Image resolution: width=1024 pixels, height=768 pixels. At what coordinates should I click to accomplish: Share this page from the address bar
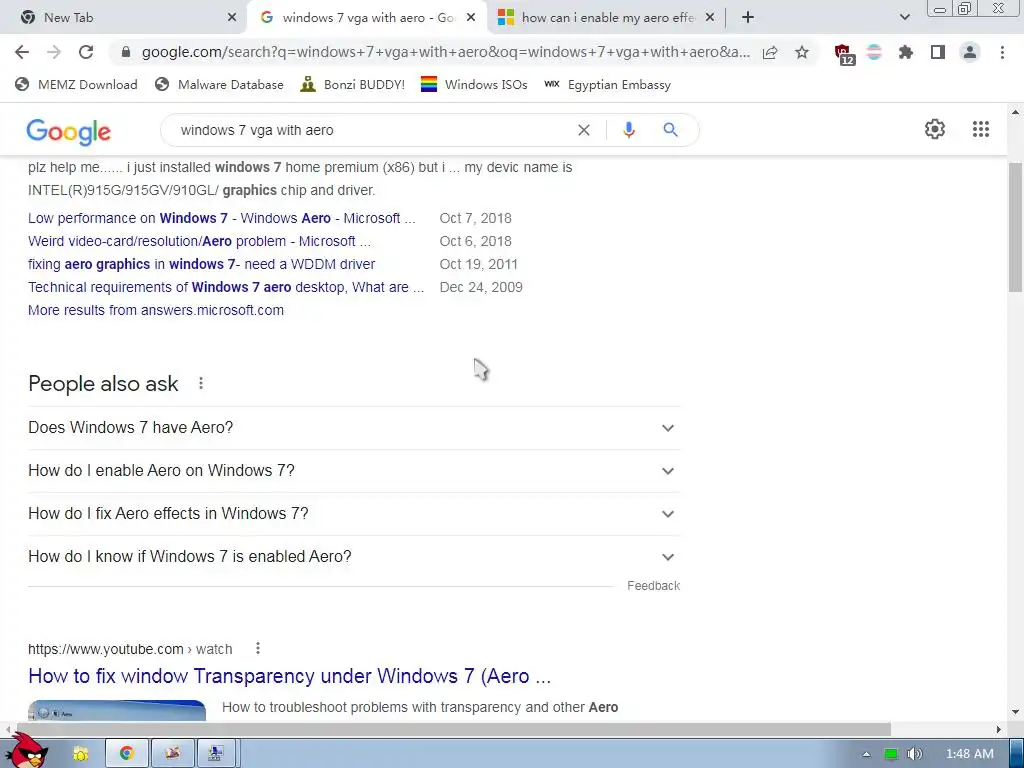point(770,52)
